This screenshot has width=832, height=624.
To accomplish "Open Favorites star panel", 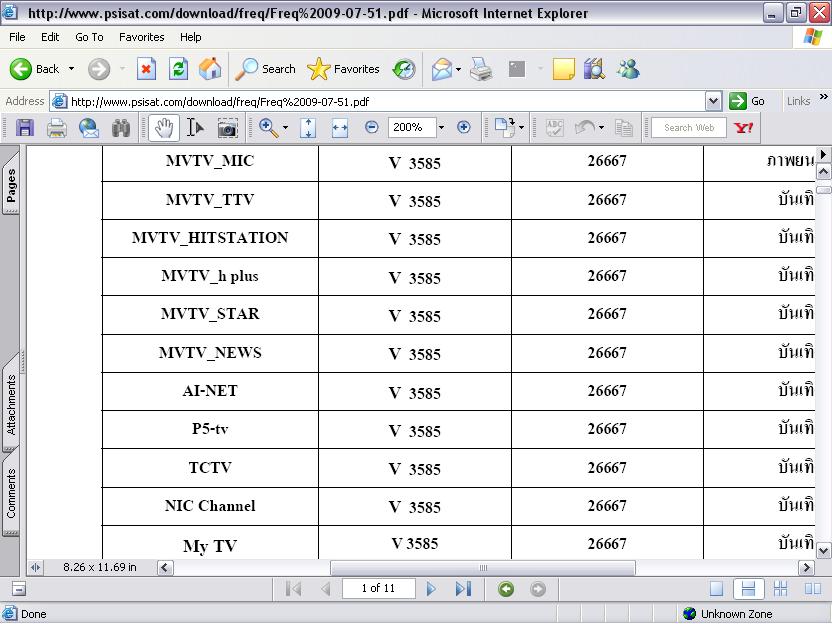I will point(318,69).
